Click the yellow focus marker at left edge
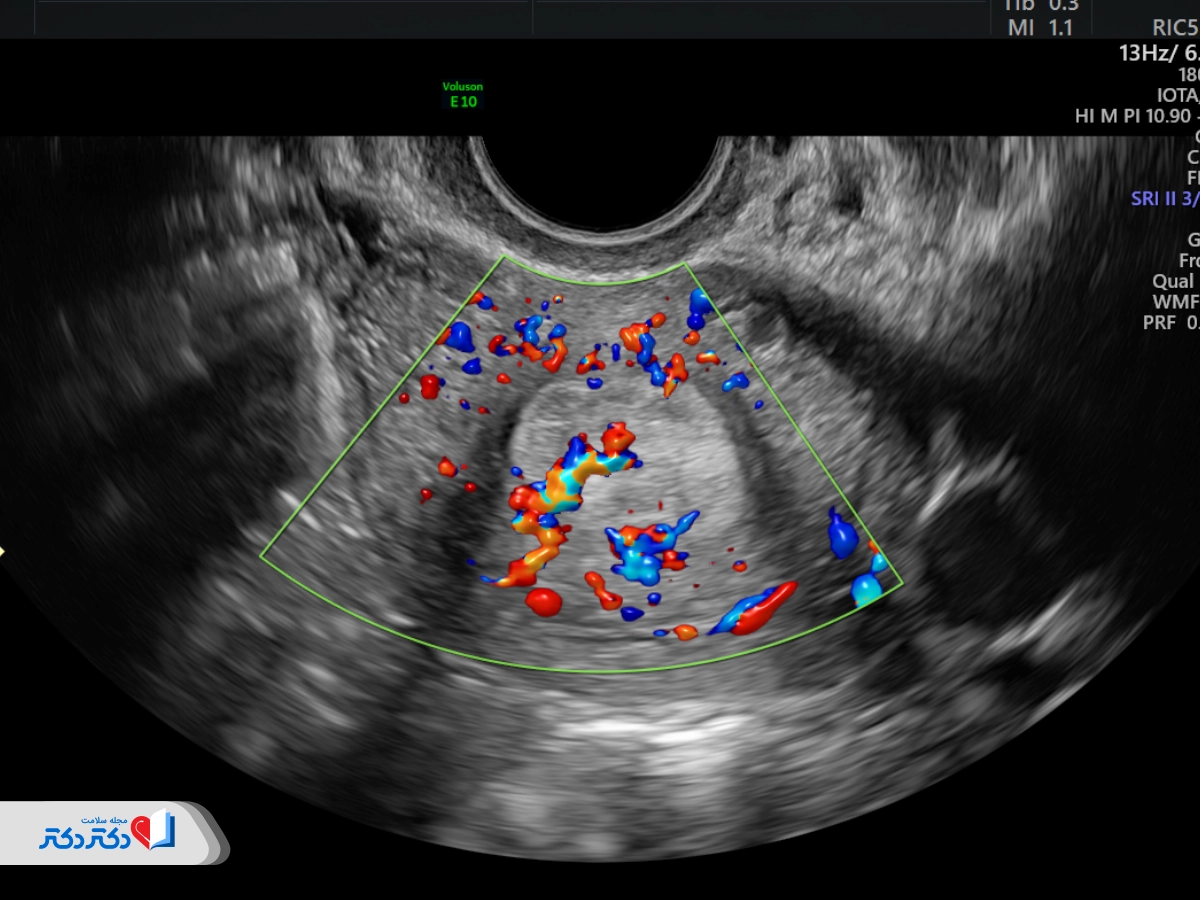The height and width of the screenshot is (900, 1200). (x=2, y=550)
